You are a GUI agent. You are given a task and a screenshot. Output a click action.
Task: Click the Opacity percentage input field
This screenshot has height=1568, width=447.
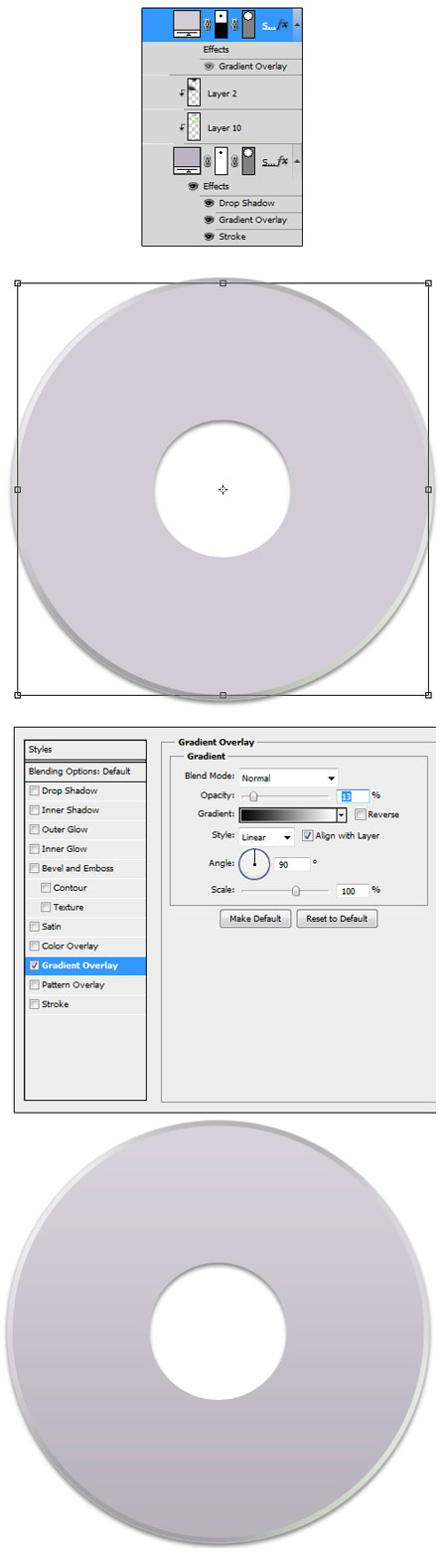(x=353, y=796)
